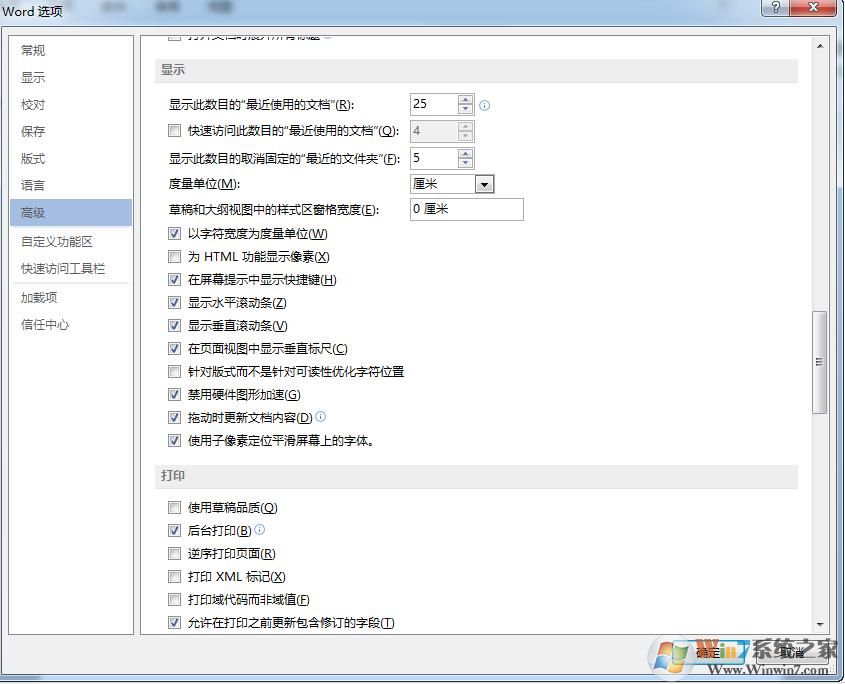This screenshot has width=845, height=684.
Task: Toggle 在屏幕提示中显示快捷键 checkbox
Action: (x=174, y=279)
